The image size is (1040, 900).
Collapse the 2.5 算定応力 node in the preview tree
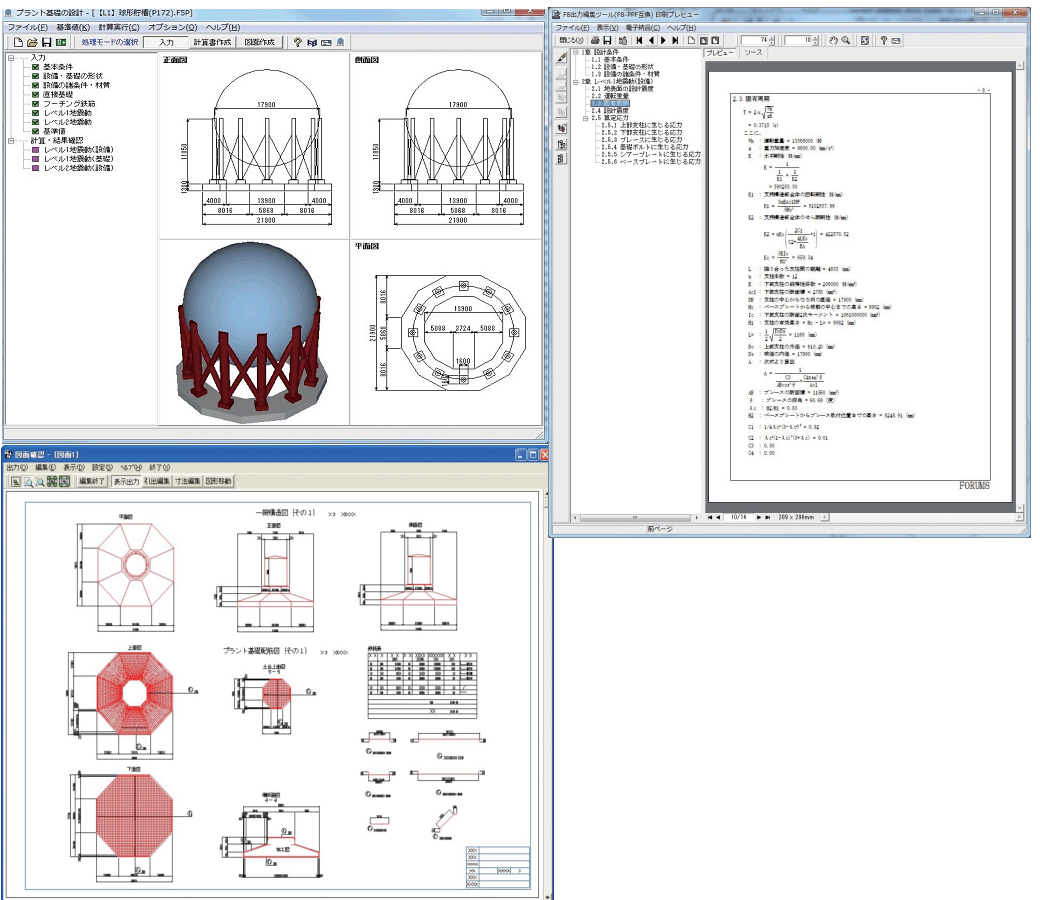coord(586,118)
